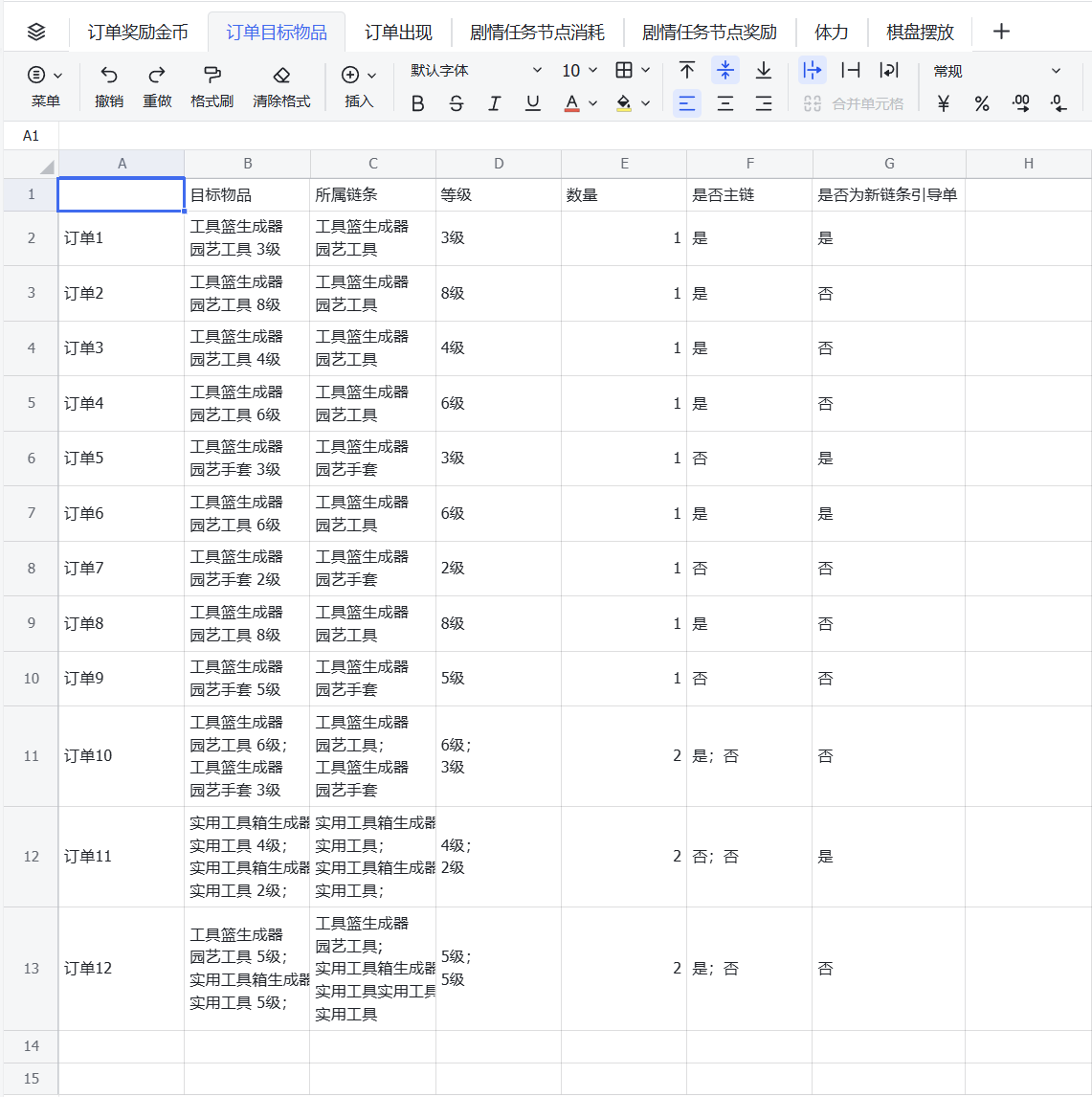Viewport: 1092px width, 1097px height.
Task: Align cell content to top
Action: [687, 70]
